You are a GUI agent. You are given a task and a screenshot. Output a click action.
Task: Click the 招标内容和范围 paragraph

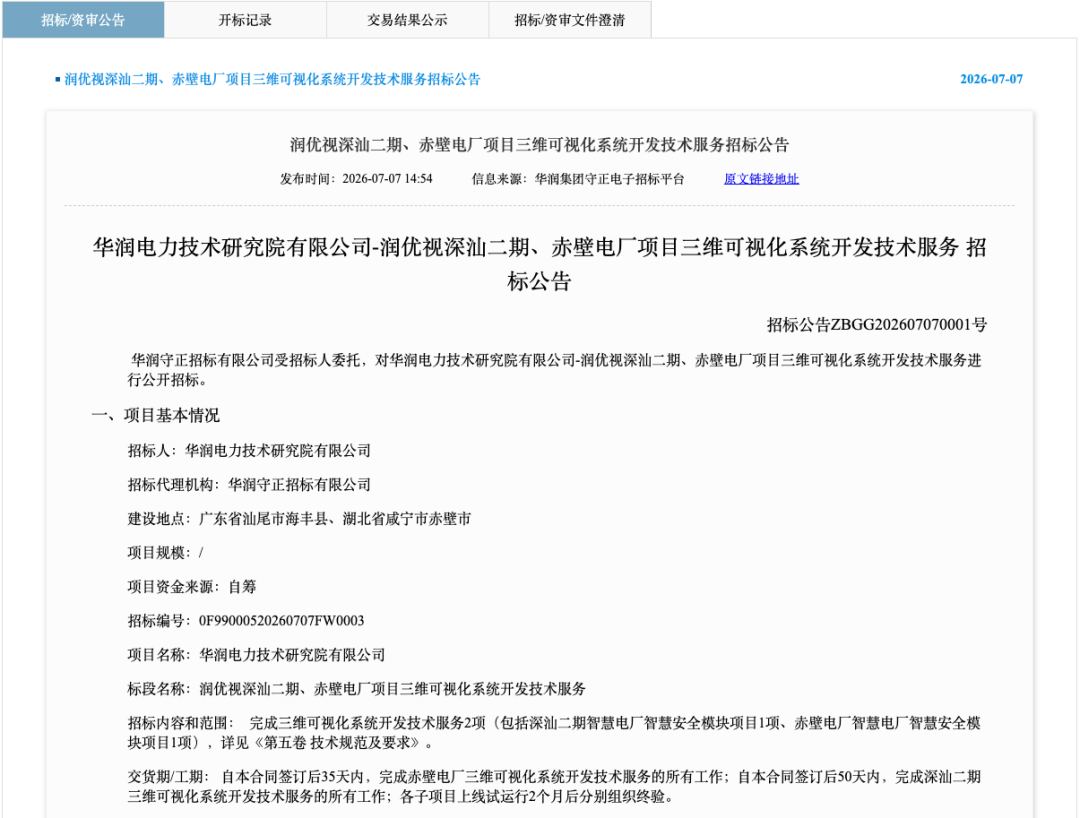[x=554, y=733]
